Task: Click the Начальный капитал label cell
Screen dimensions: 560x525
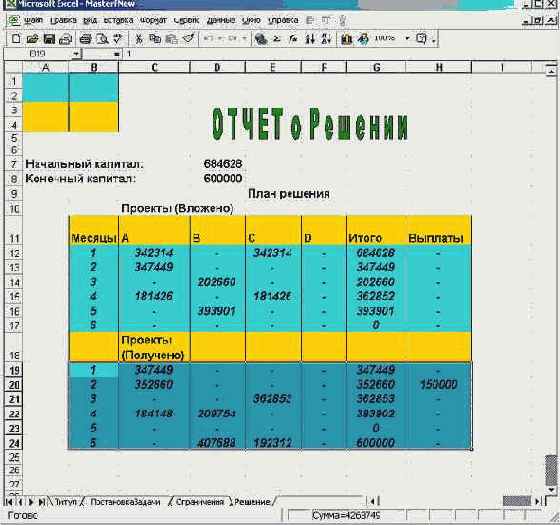Action: (x=84, y=164)
